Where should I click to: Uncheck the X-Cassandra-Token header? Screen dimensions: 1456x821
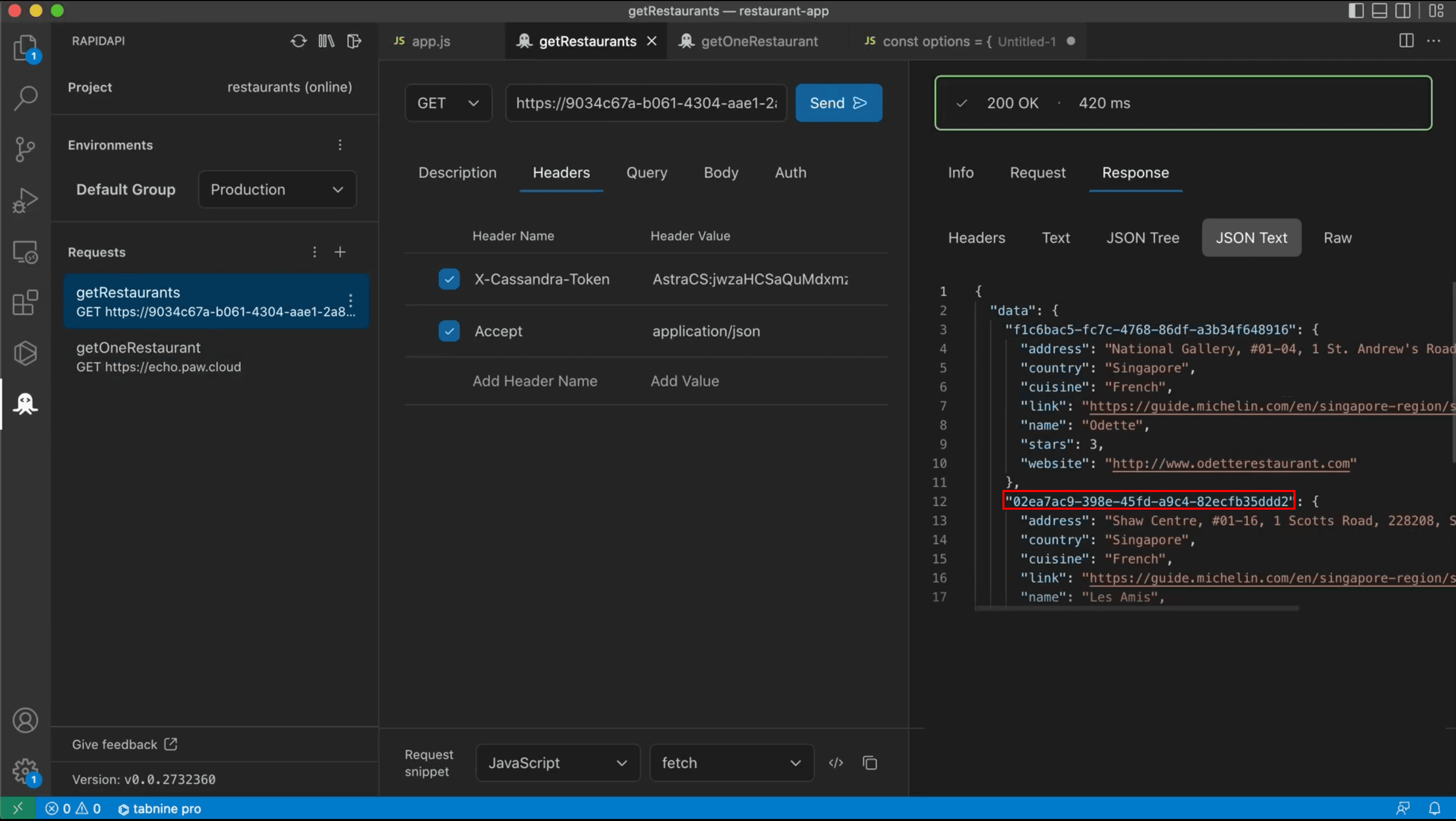[x=449, y=279]
